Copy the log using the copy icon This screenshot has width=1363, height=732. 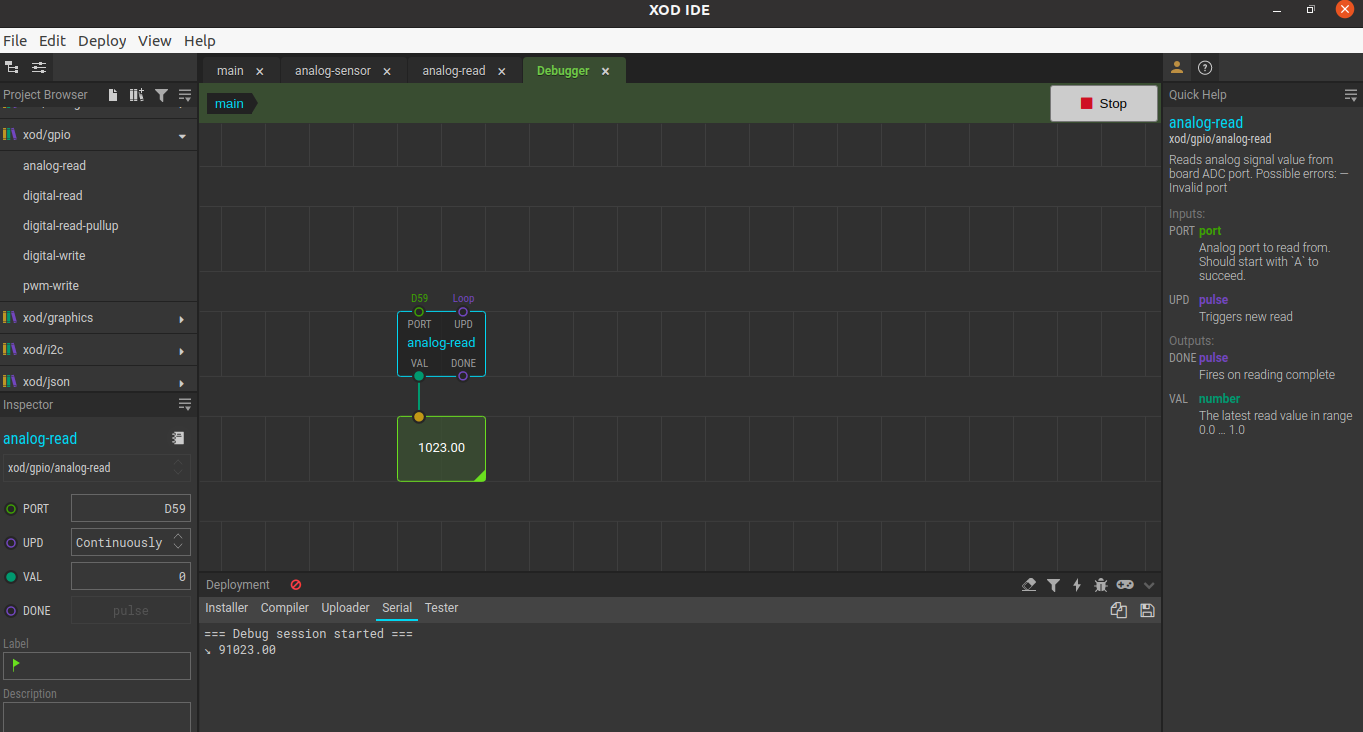pos(1119,610)
